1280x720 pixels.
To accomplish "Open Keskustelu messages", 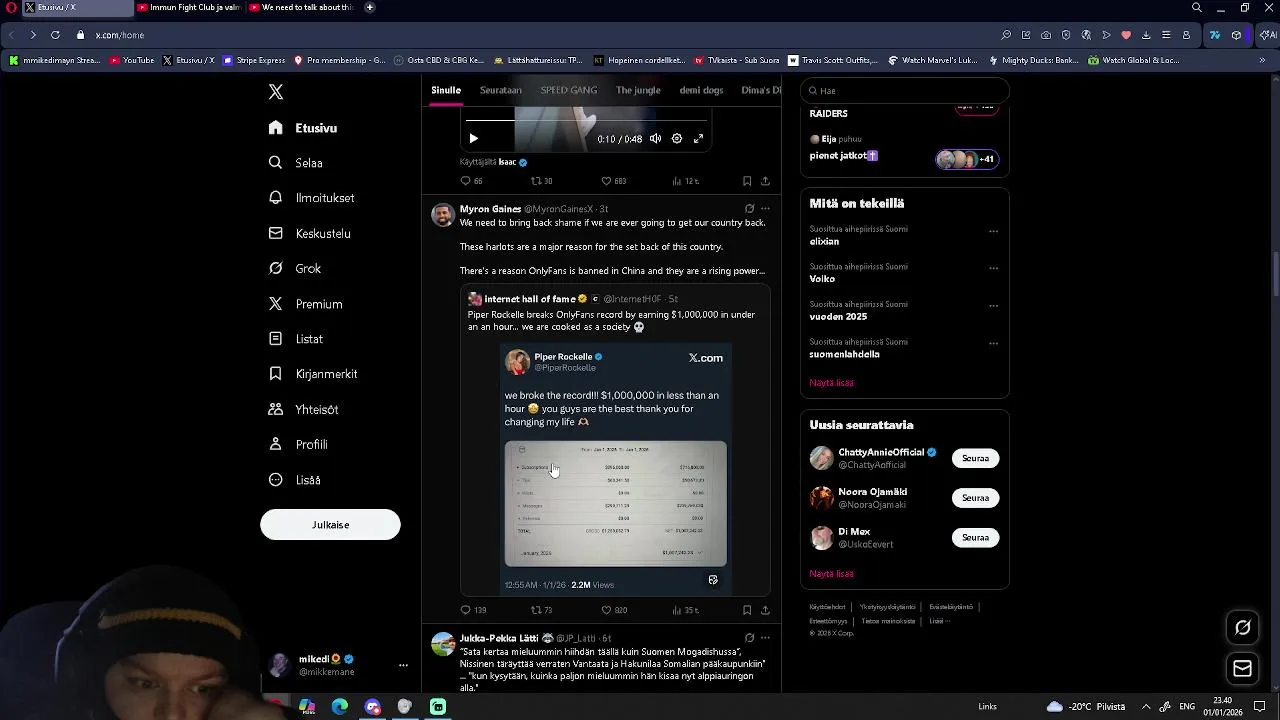I will pos(309,233).
